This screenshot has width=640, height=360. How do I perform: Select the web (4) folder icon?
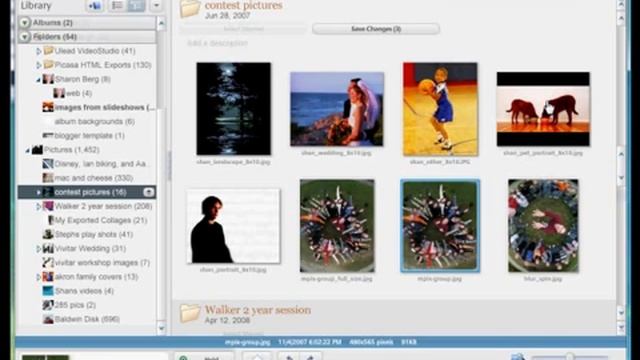[x=59, y=93]
